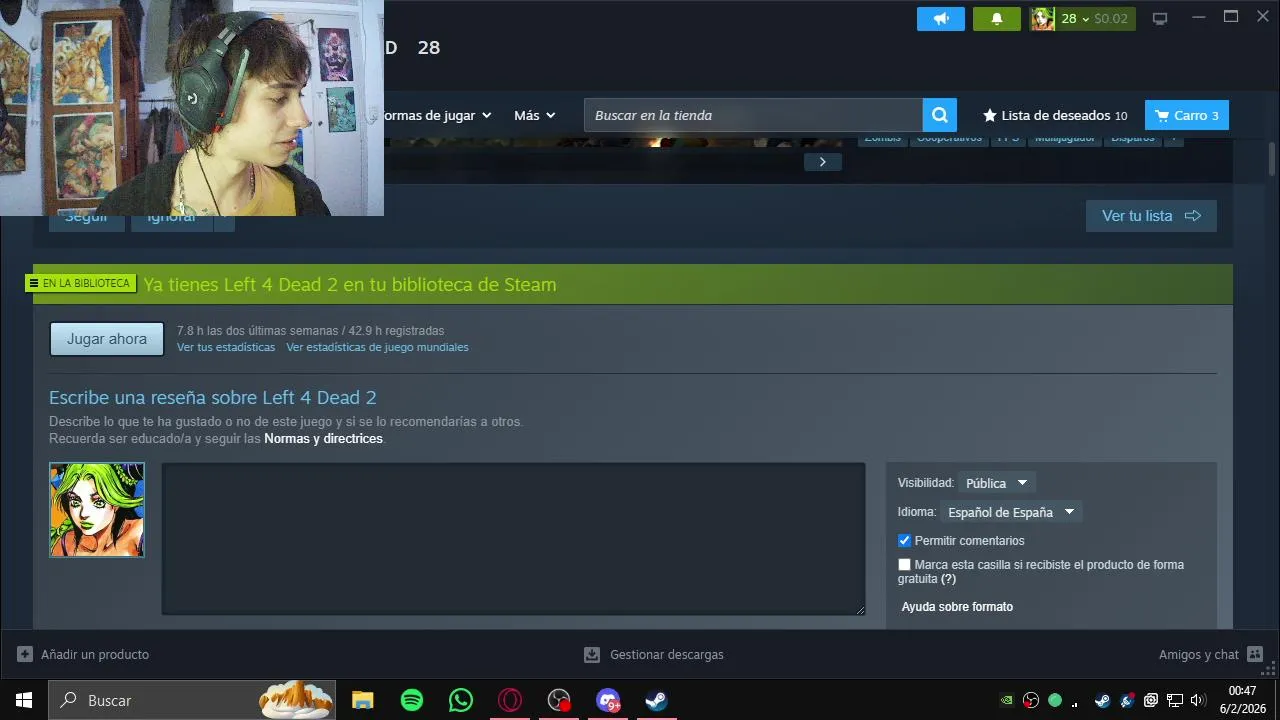Click the profile avatar in the header
This screenshot has height=720, width=1280.
(x=1043, y=19)
